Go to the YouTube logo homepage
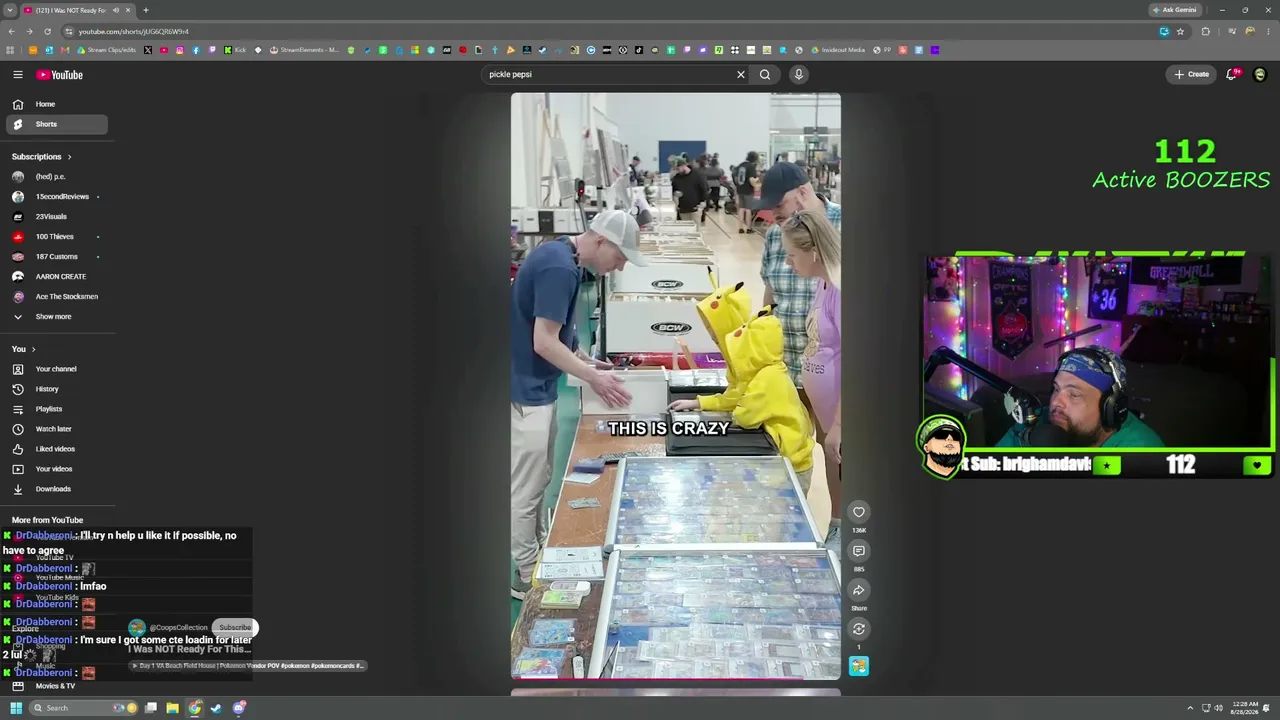Viewport: 1280px width, 720px height. point(60,75)
